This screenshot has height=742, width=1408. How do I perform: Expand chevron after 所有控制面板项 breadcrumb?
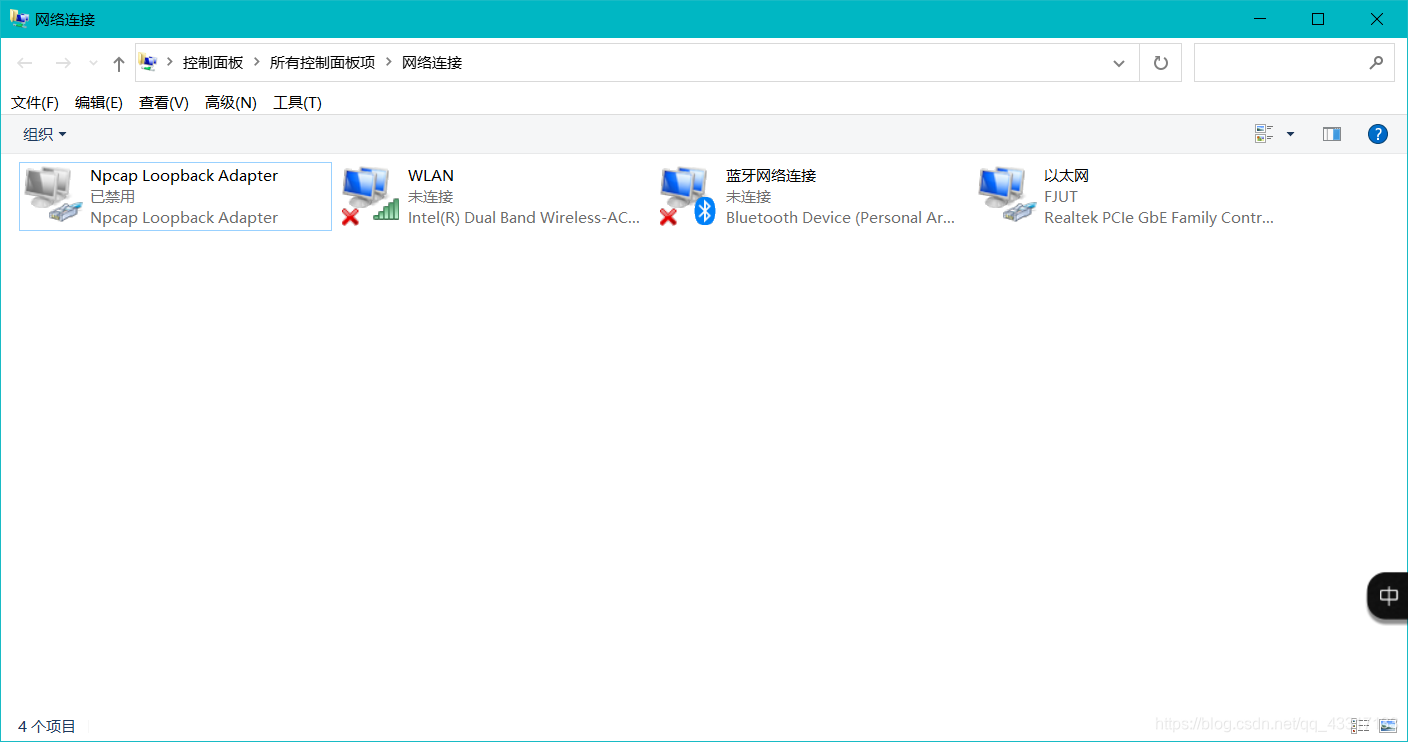[389, 62]
